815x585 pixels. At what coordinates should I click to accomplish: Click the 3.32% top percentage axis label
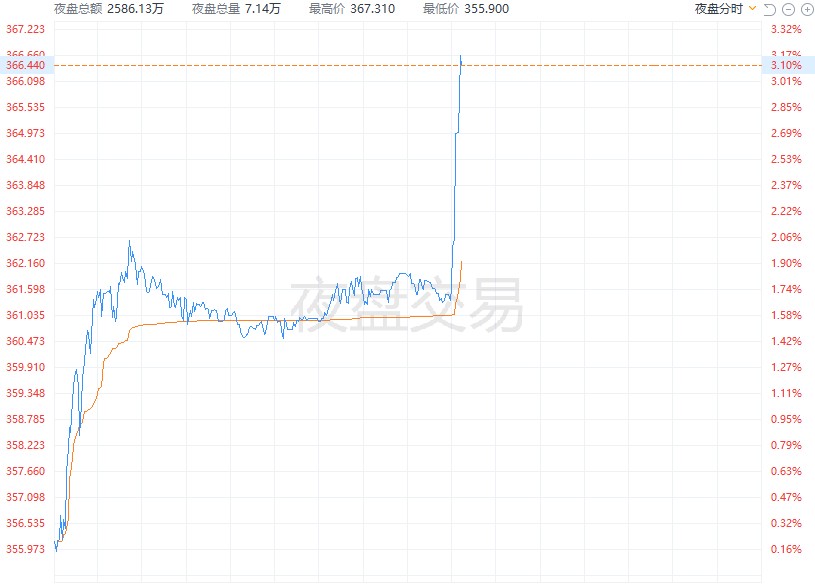pos(786,29)
